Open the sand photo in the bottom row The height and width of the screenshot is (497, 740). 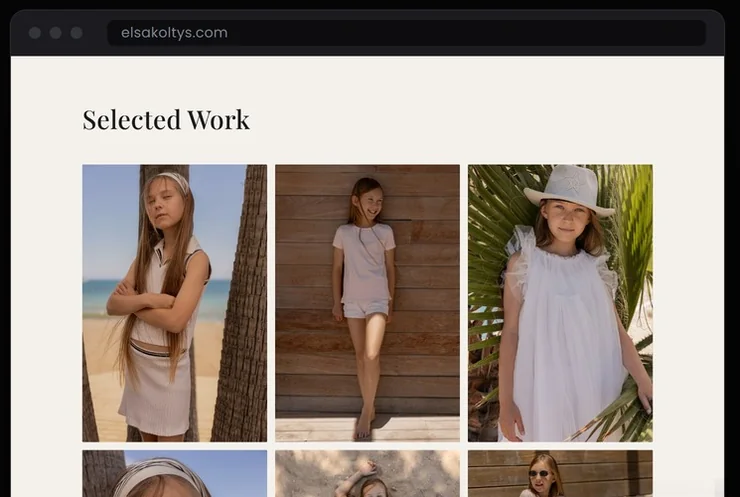coord(367,473)
